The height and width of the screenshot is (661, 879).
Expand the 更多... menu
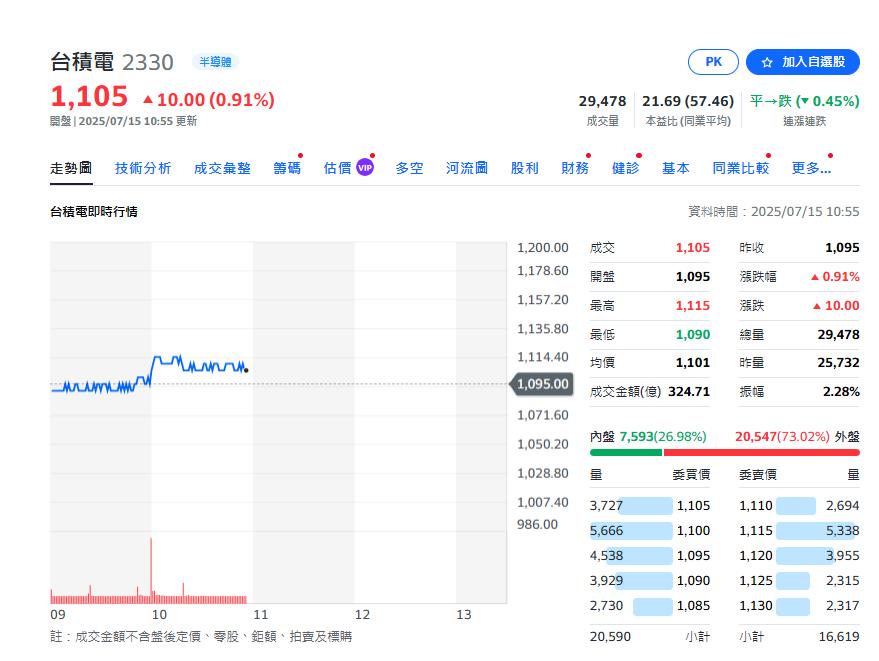click(811, 168)
